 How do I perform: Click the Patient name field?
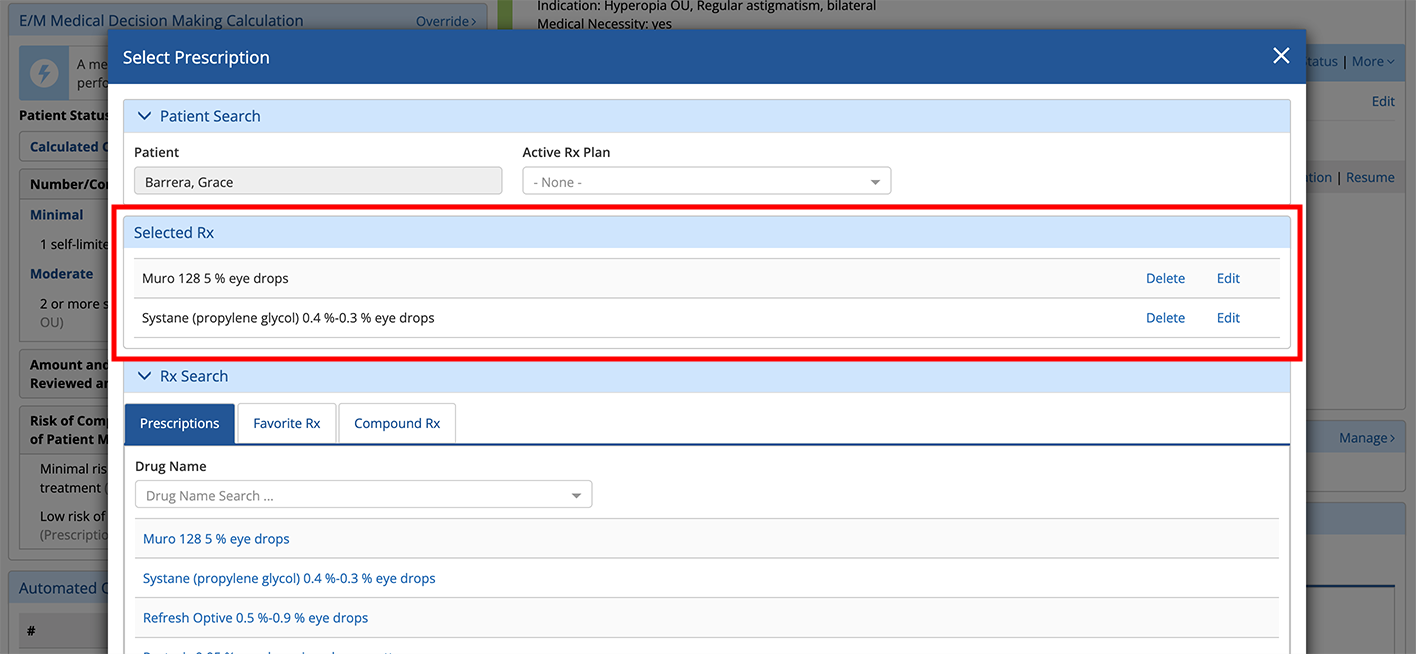point(318,182)
